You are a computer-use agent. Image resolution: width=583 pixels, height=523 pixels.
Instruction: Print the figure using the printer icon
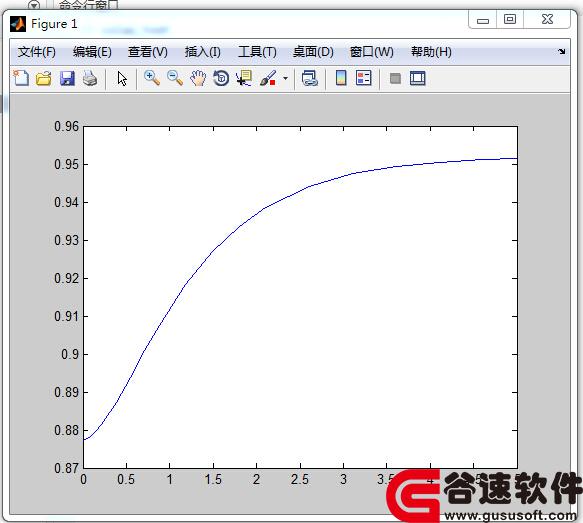(90, 78)
